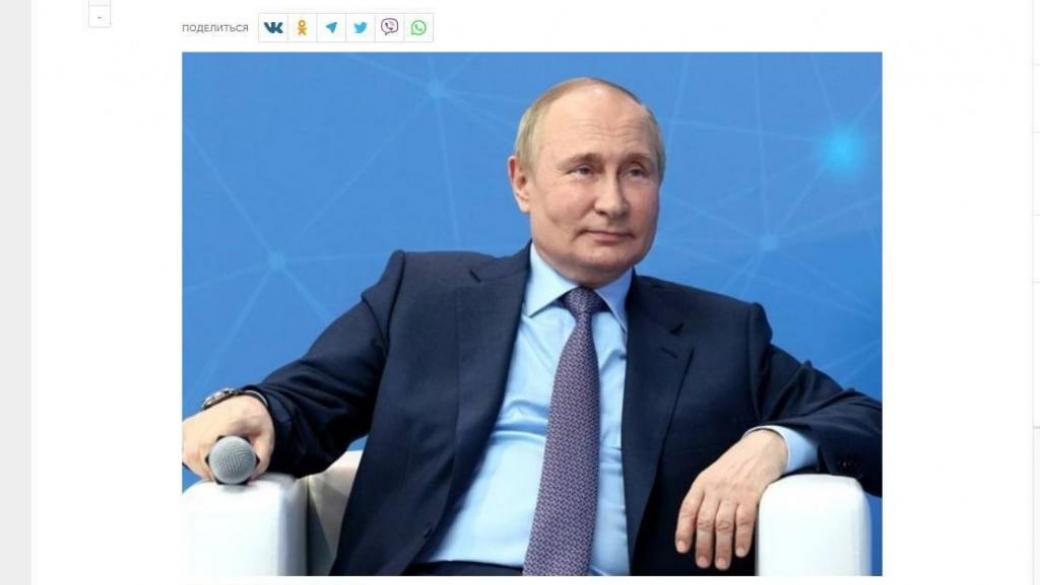Screen dimensions: 1040x585
Task: Click the partially visible button above minus
Action: point(99,2)
